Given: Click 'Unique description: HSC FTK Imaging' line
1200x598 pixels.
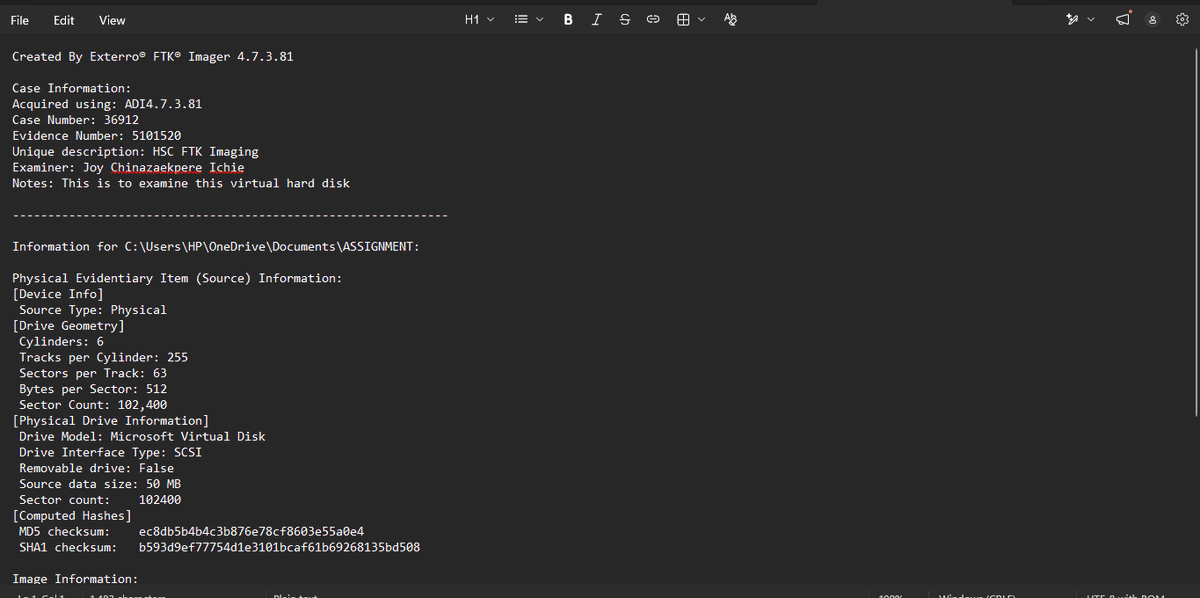Looking at the screenshot, I should pos(135,152).
